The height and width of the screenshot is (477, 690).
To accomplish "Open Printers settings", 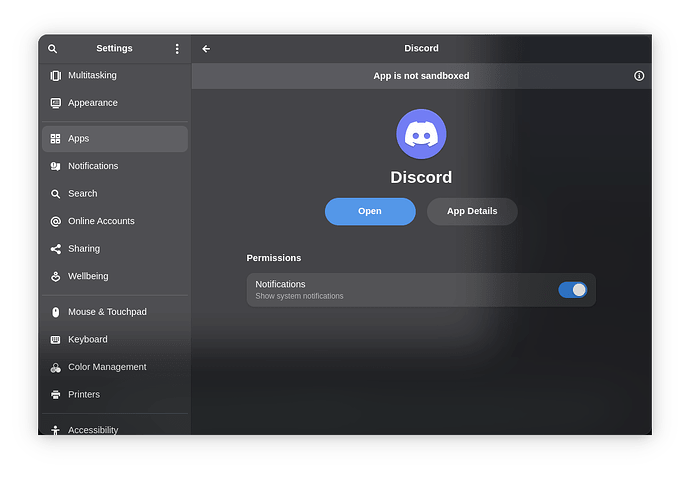I will coord(115,395).
